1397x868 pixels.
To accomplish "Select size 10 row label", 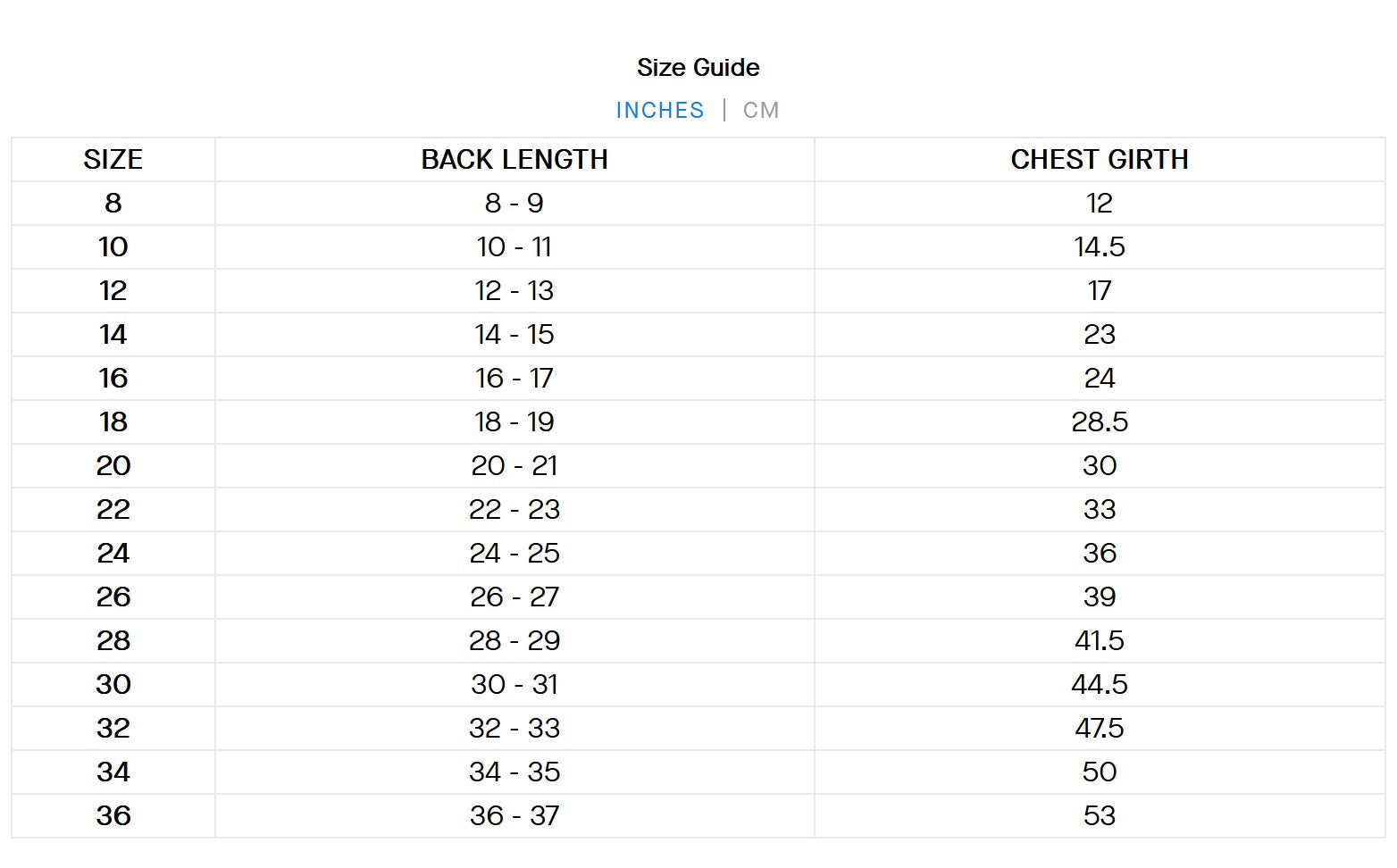I will (x=113, y=246).
